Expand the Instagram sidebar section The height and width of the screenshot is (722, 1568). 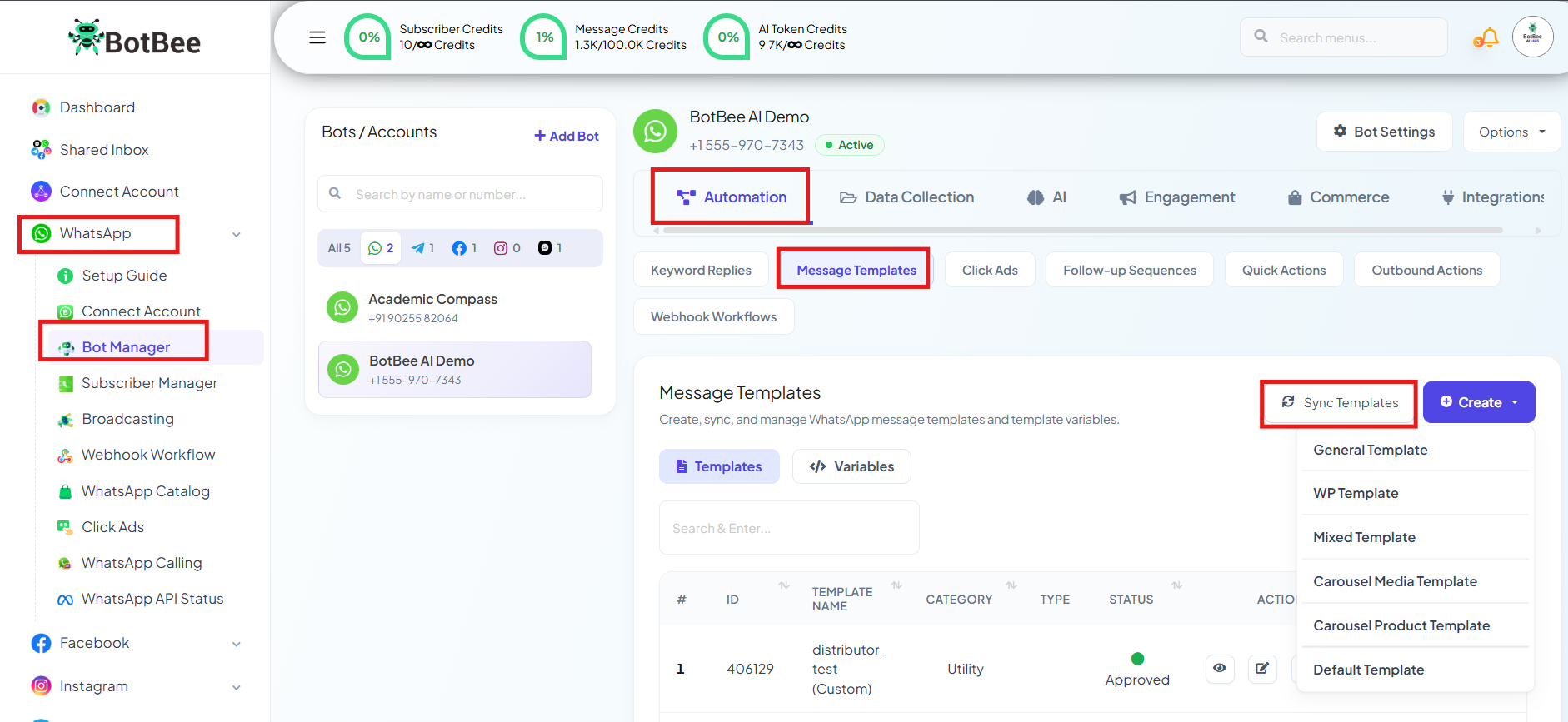click(237, 687)
